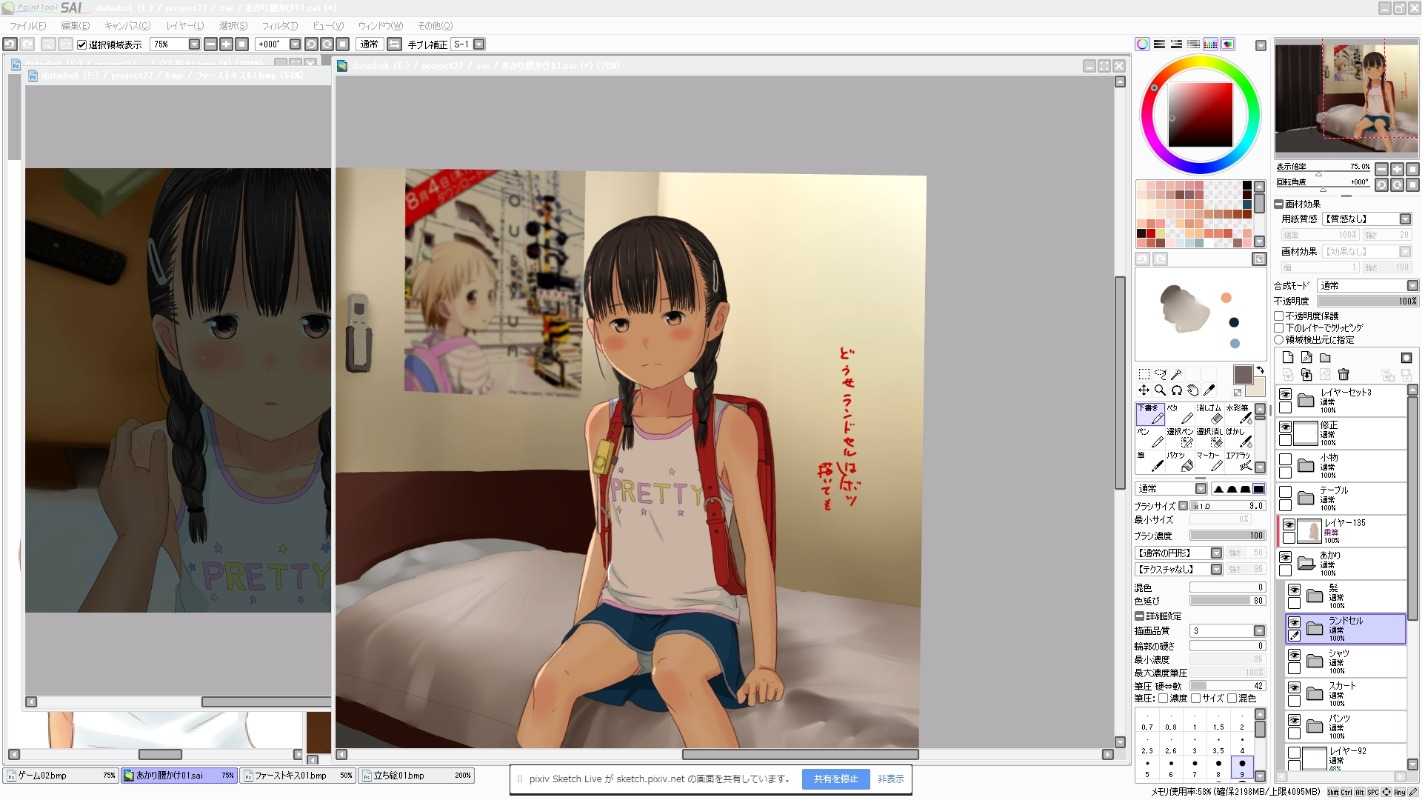Screen dimensions: 1422x800
Task: Hide the 髪 layer folder
Action: click(x=1294, y=590)
